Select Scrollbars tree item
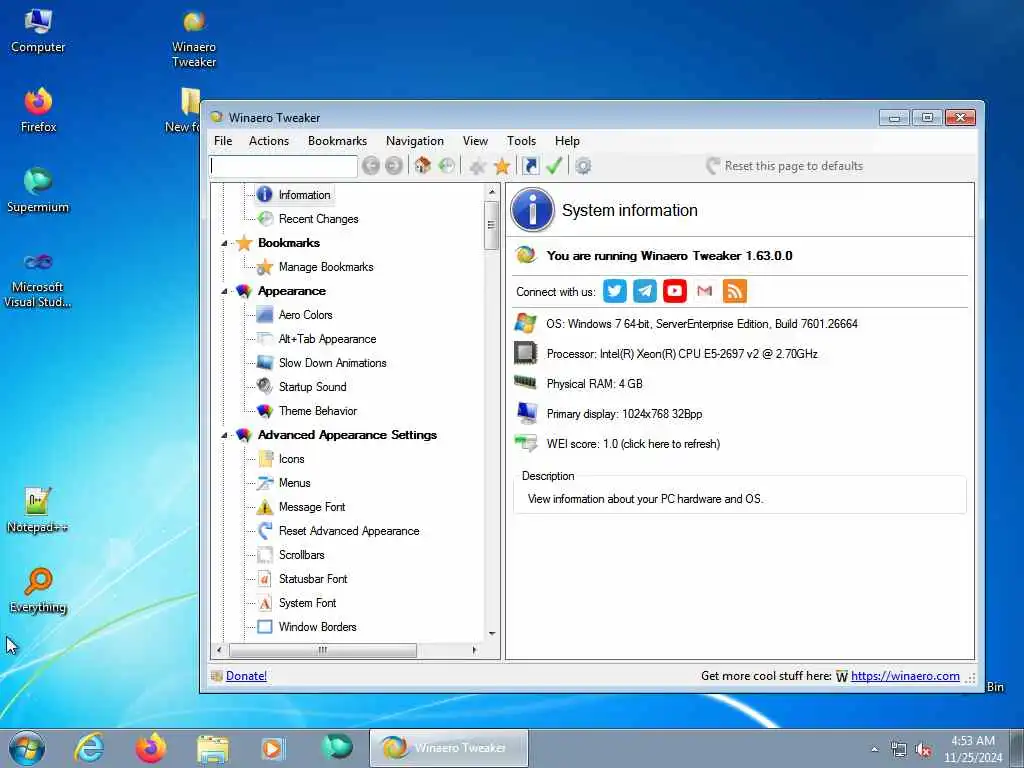 click(301, 555)
